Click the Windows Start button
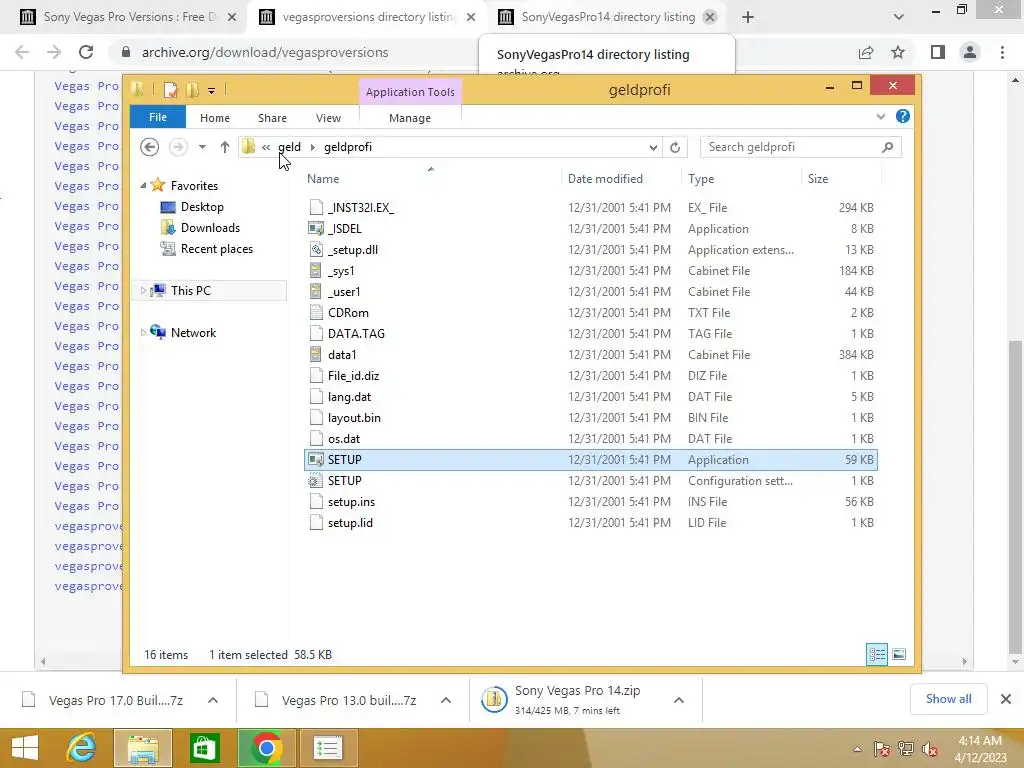1024x768 pixels. pos(25,748)
